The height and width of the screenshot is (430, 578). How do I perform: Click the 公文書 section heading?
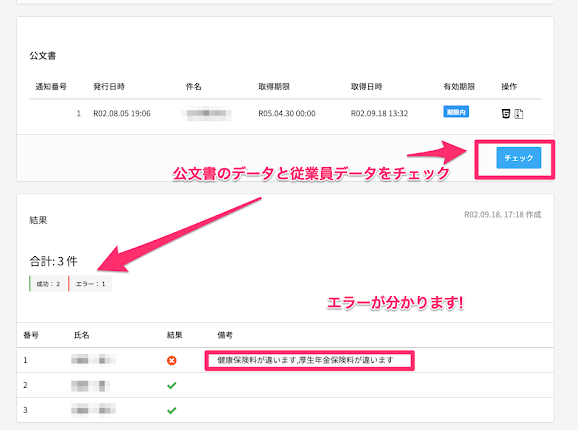coord(43,56)
